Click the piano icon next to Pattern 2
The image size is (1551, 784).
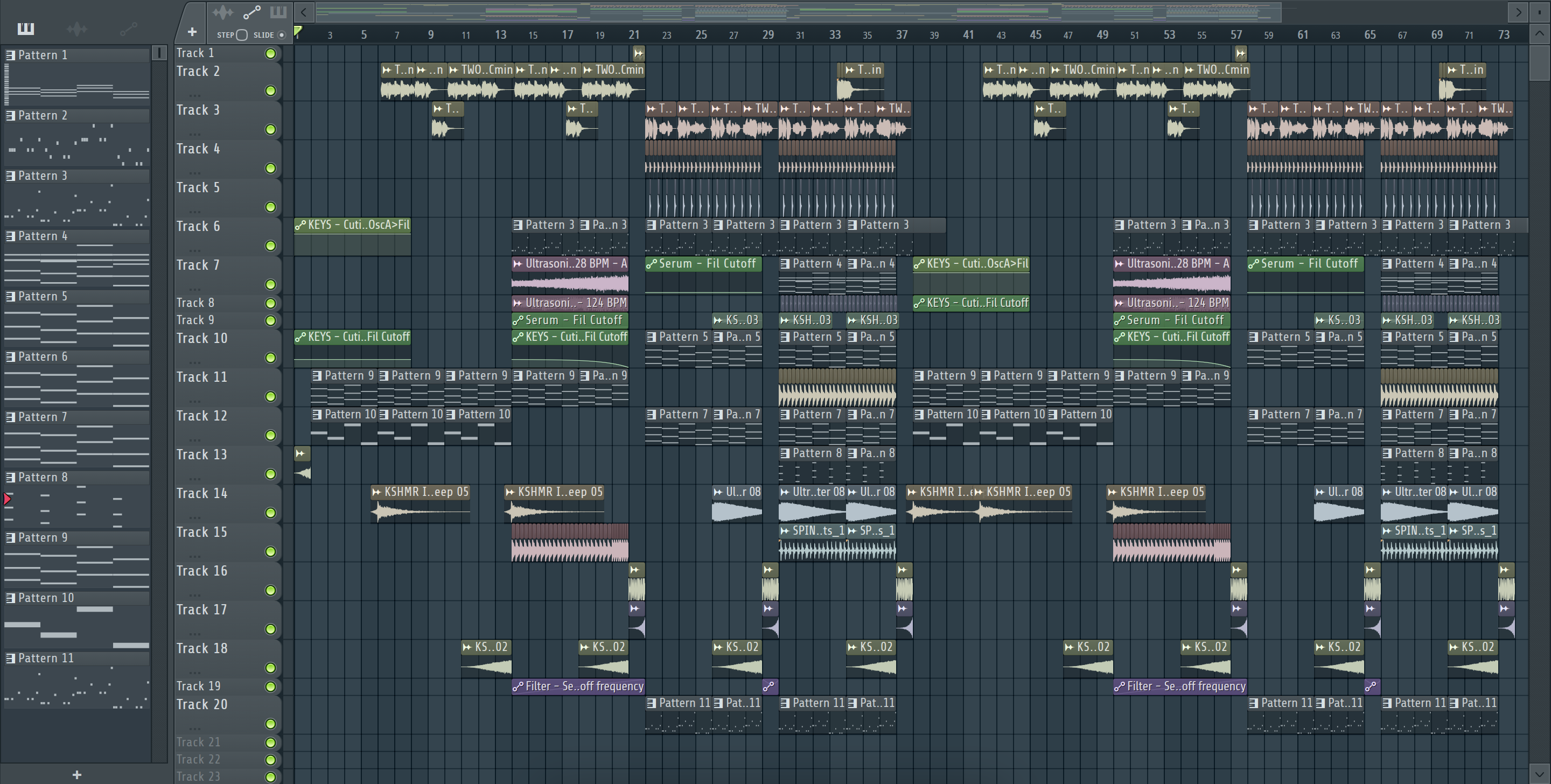pos(10,116)
